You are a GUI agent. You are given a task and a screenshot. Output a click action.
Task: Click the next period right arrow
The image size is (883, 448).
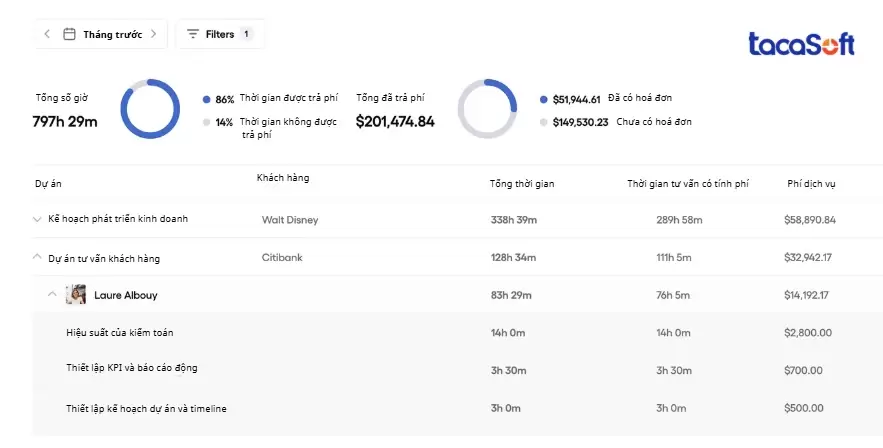point(153,34)
